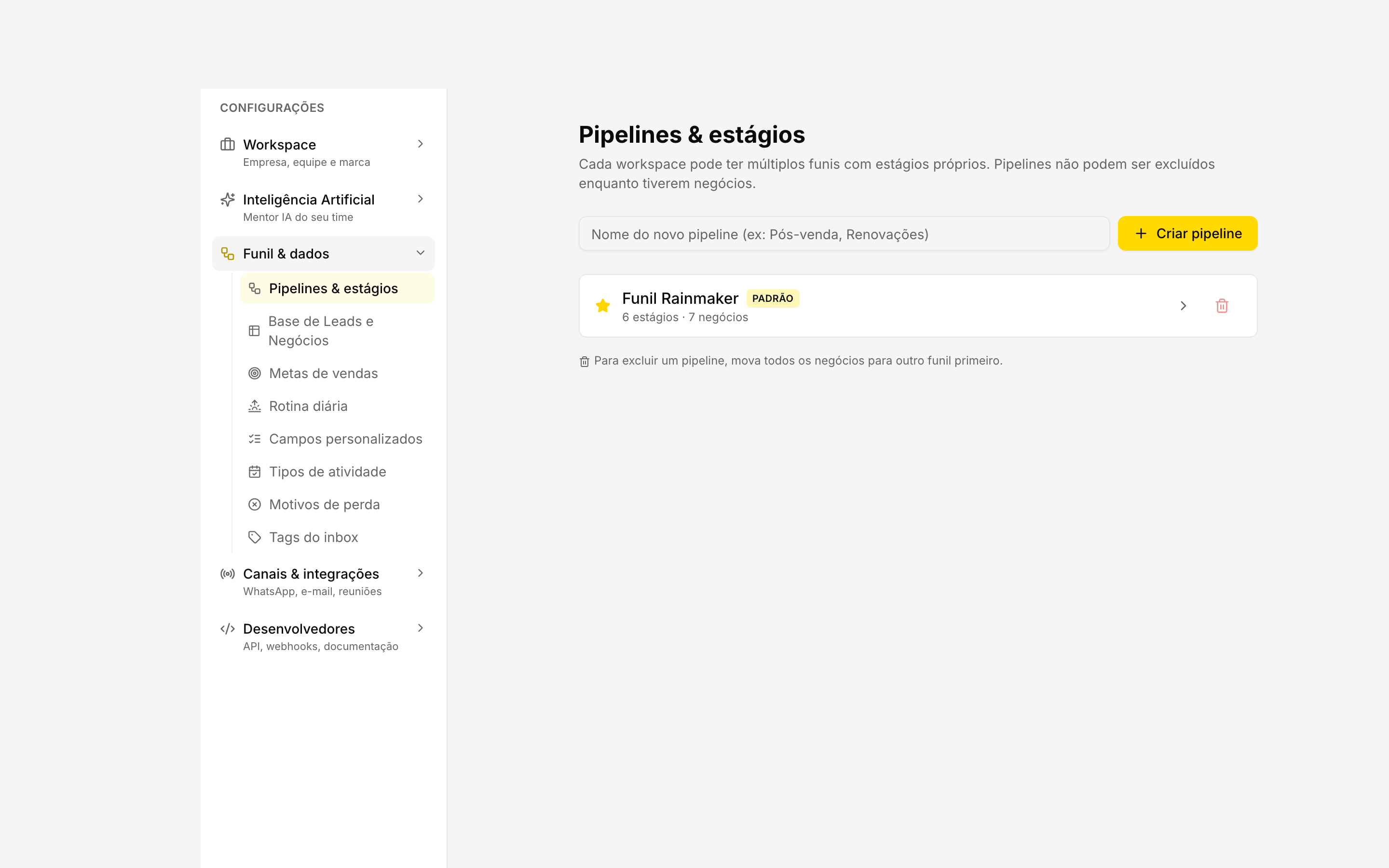
Task: Select the Workspace settings label
Action: click(279, 145)
